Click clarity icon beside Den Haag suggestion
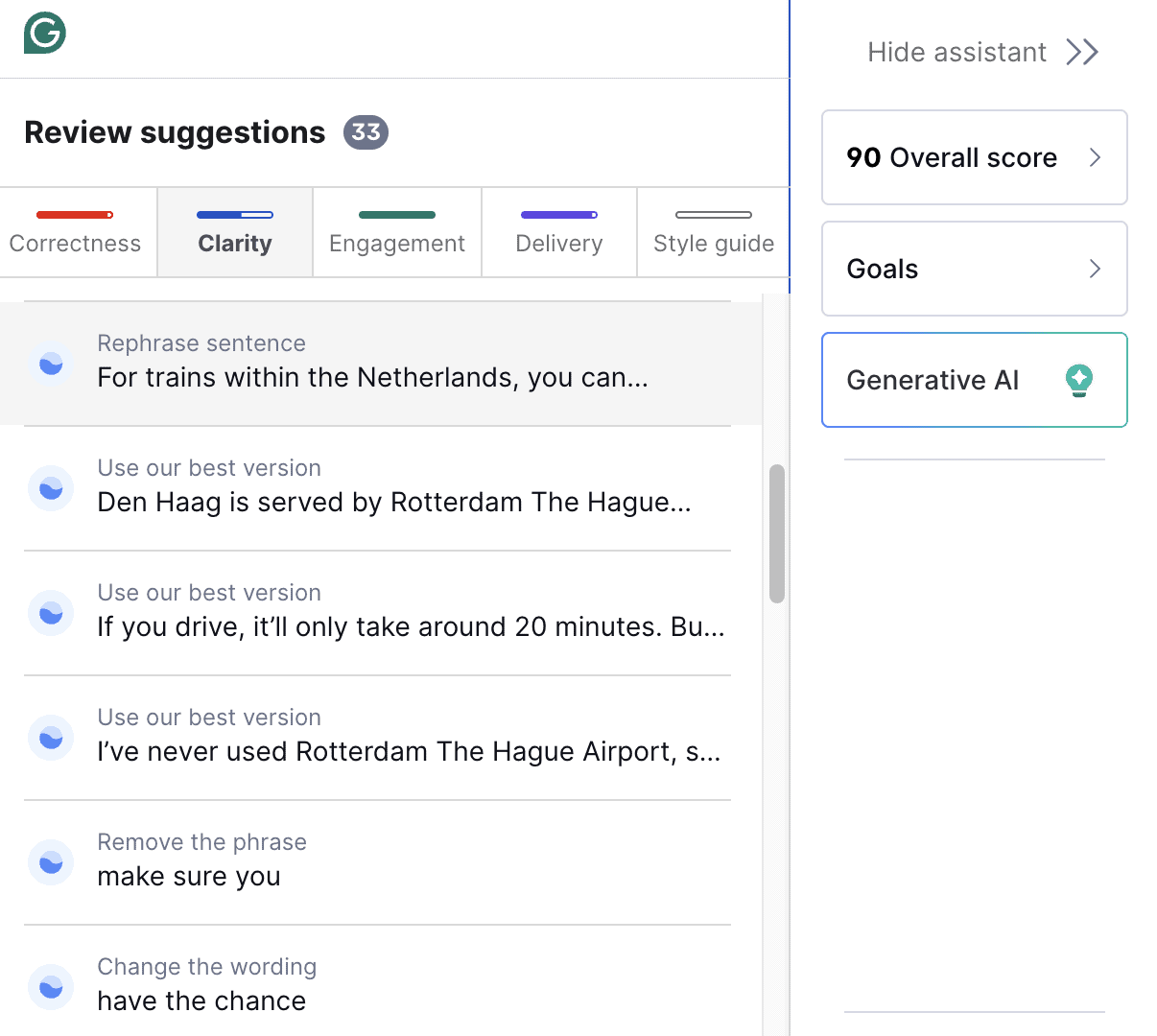 tap(51, 488)
